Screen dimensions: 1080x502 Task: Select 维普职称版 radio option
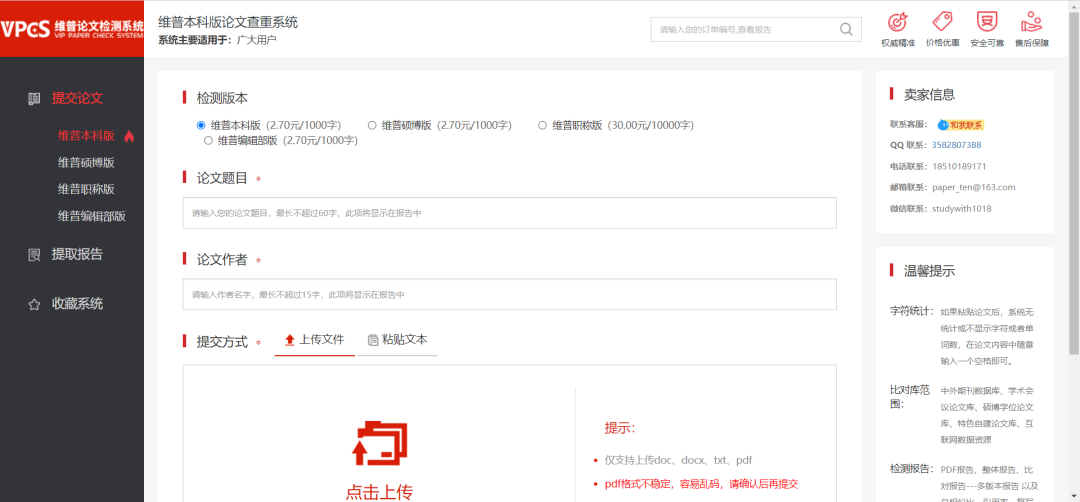pos(542,125)
